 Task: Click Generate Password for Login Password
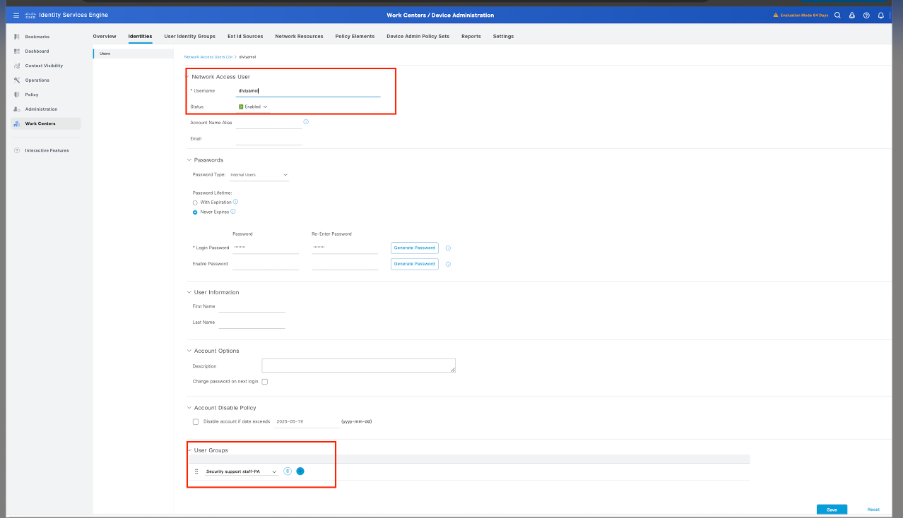click(x=415, y=248)
